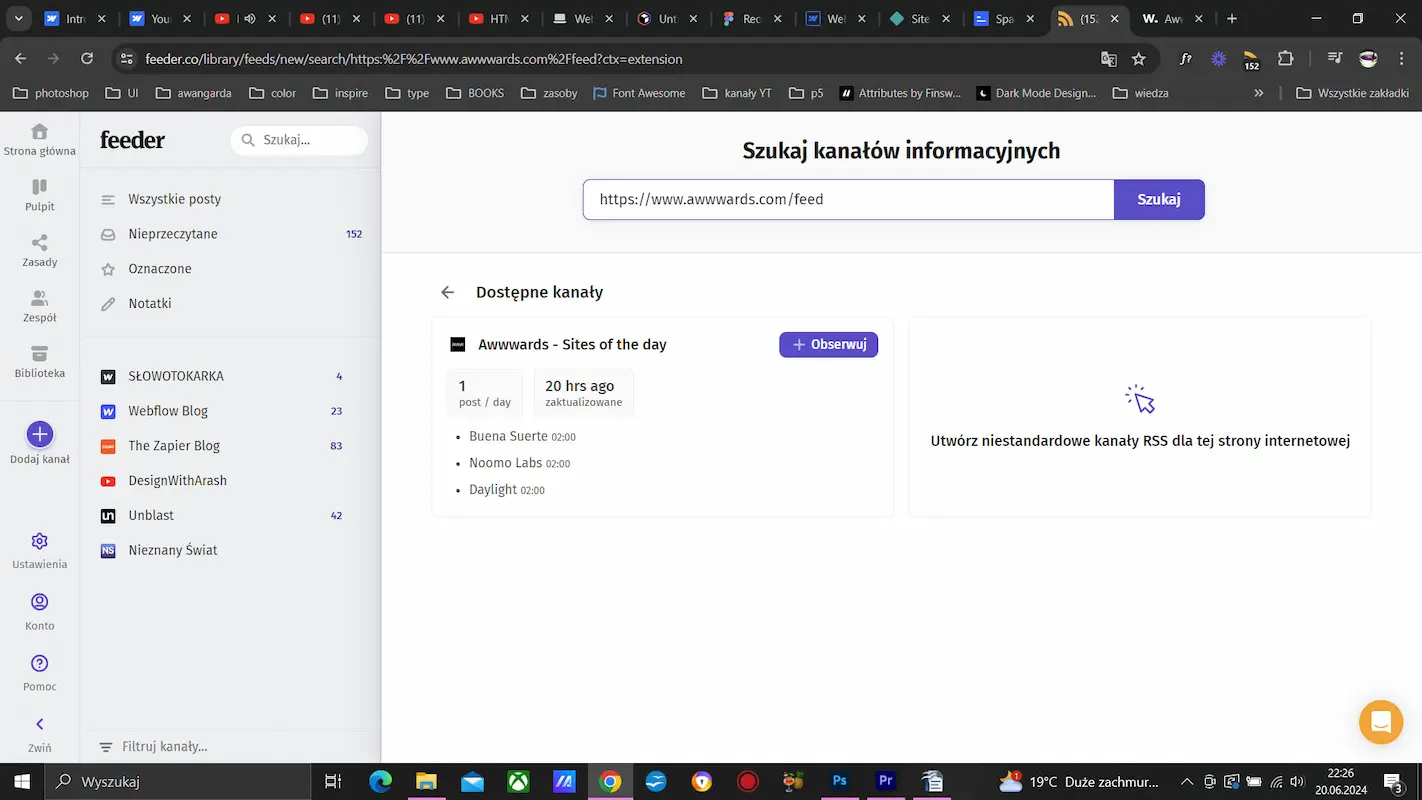Go back using arrow beside Dostępne kanały

[x=447, y=292]
